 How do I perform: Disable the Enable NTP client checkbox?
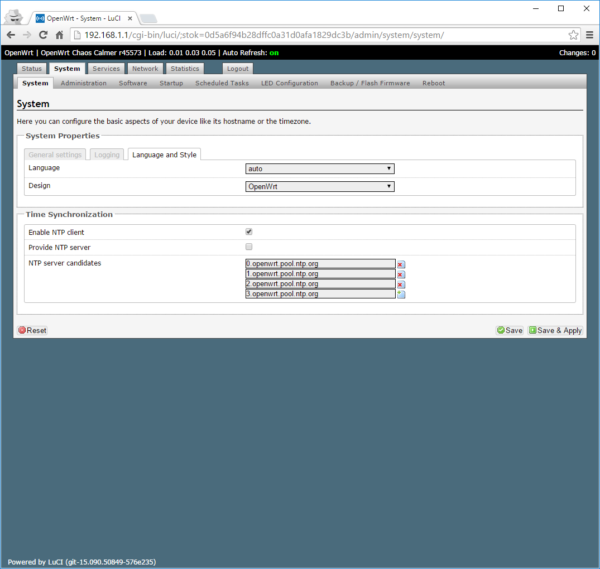pyautogui.click(x=249, y=232)
